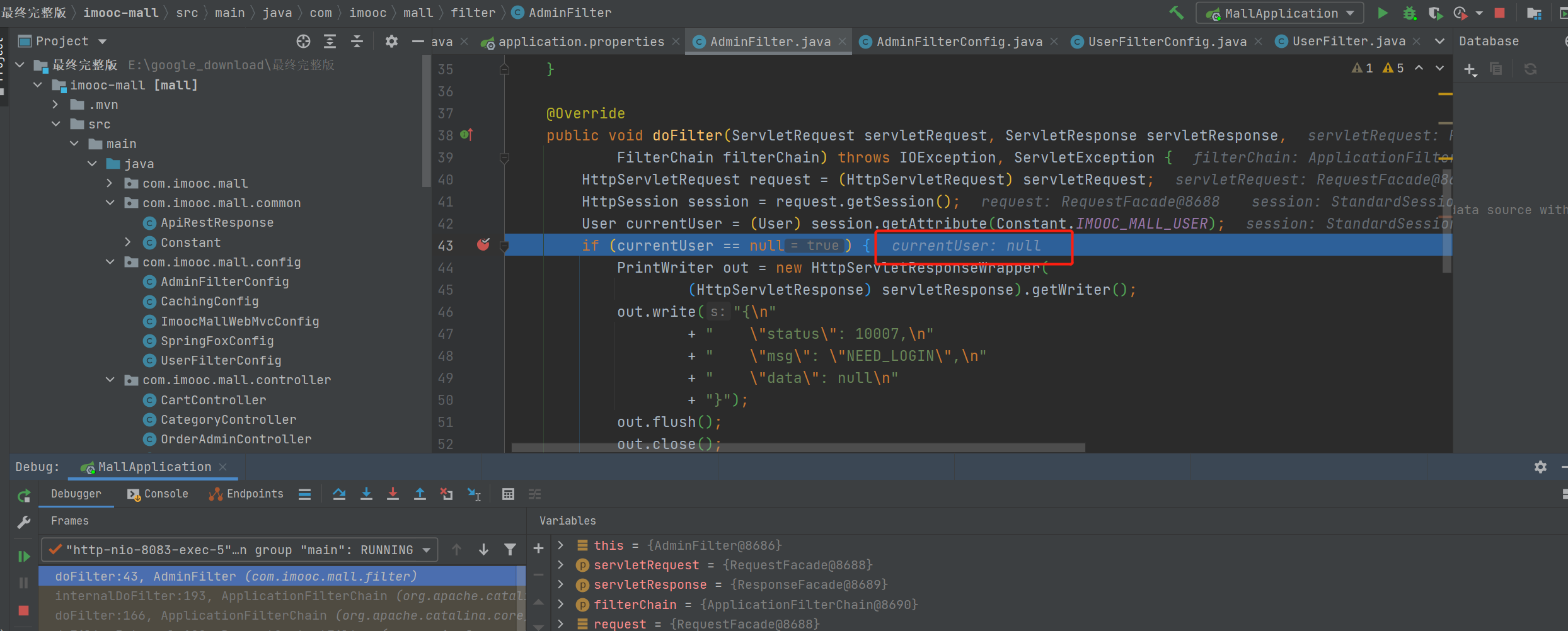Open CartController in project tree
Viewport: 1568px width, 631px height.
pos(213,400)
